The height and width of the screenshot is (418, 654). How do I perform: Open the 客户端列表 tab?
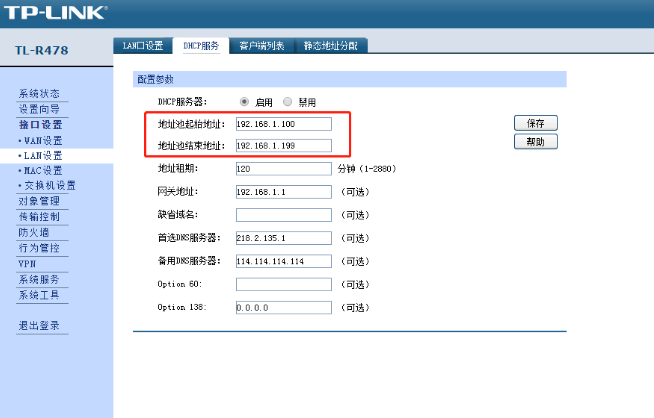point(262,45)
